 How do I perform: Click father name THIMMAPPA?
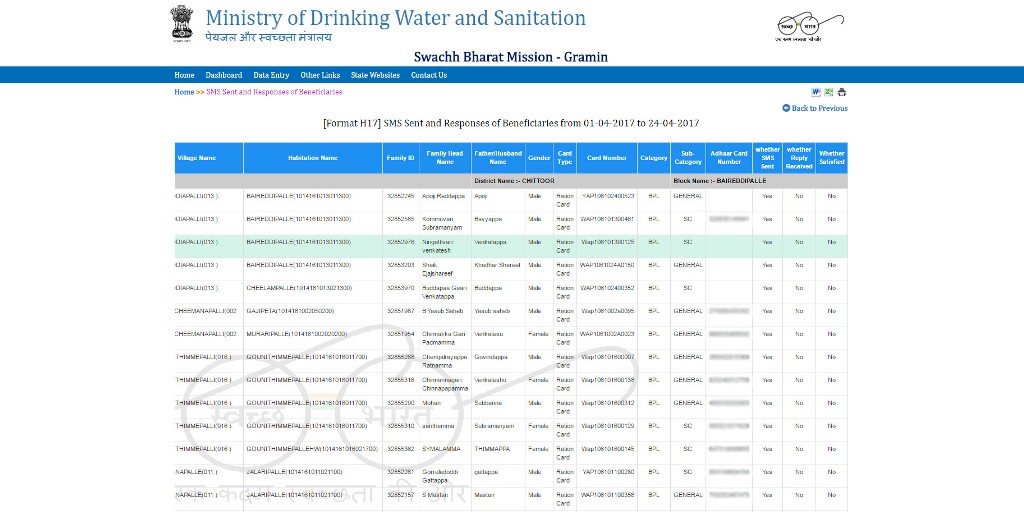490,449
